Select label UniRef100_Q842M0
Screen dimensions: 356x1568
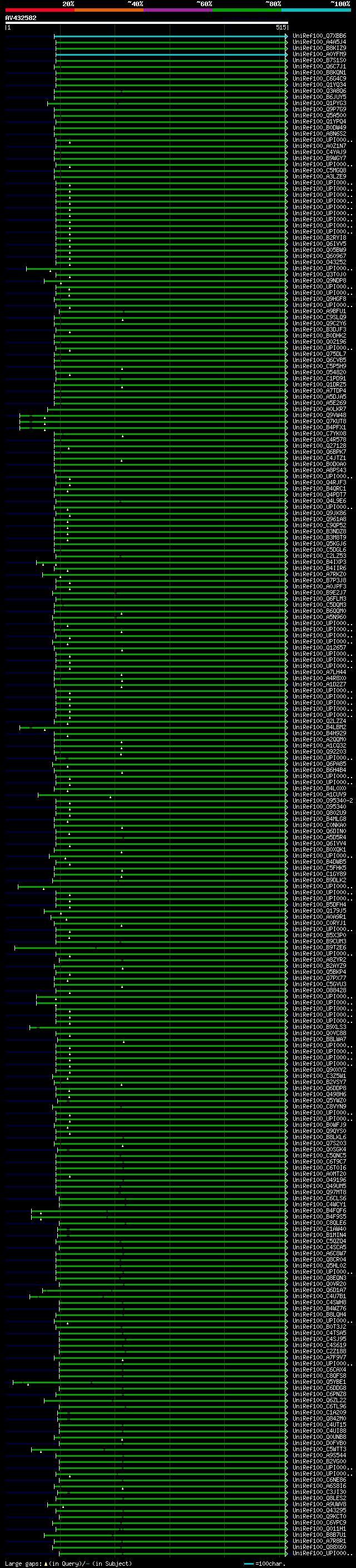tap(319, 1418)
